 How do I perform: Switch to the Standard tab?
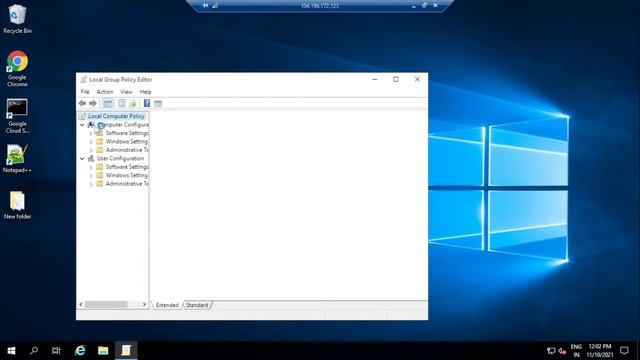197,305
